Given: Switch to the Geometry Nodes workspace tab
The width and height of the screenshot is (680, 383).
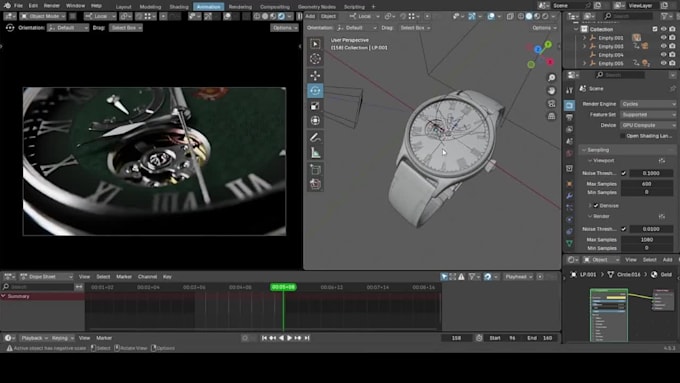Looking at the screenshot, I should [x=317, y=7].
